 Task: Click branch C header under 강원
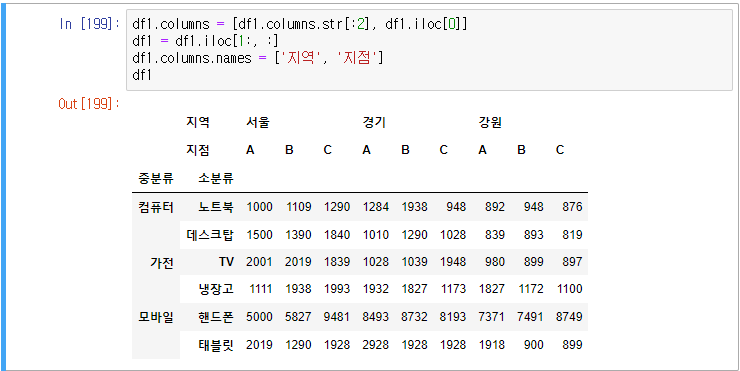click(560, 150)
